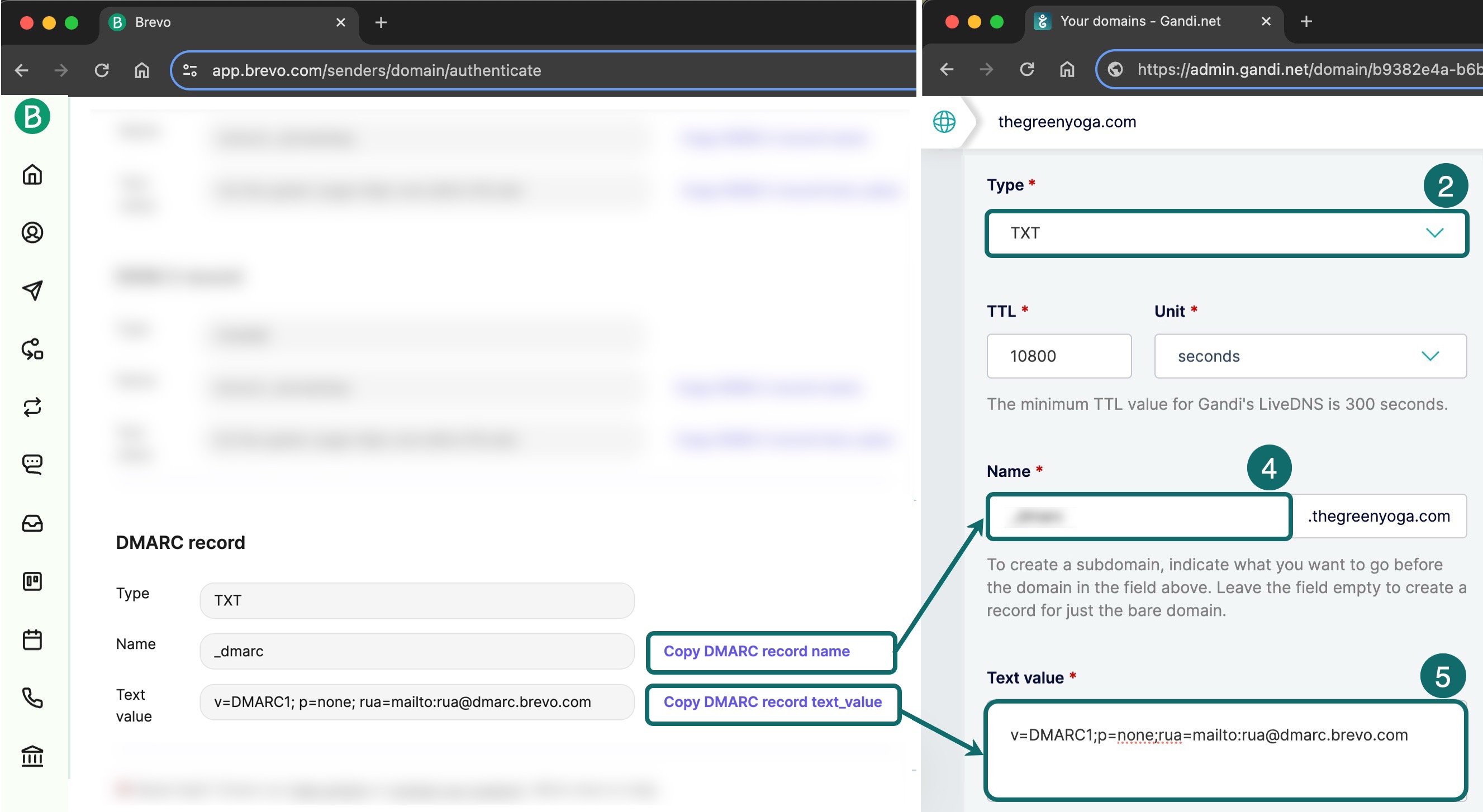Open Contacts icon in Brevo sidebar
Viewport: 1483px width, 812px height.
pos(32,232)
